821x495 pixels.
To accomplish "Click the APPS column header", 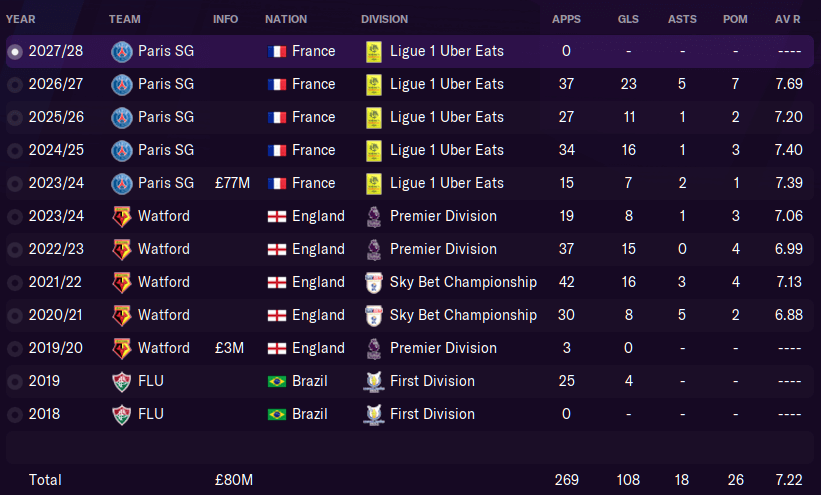I will click(x=566, y=19).
